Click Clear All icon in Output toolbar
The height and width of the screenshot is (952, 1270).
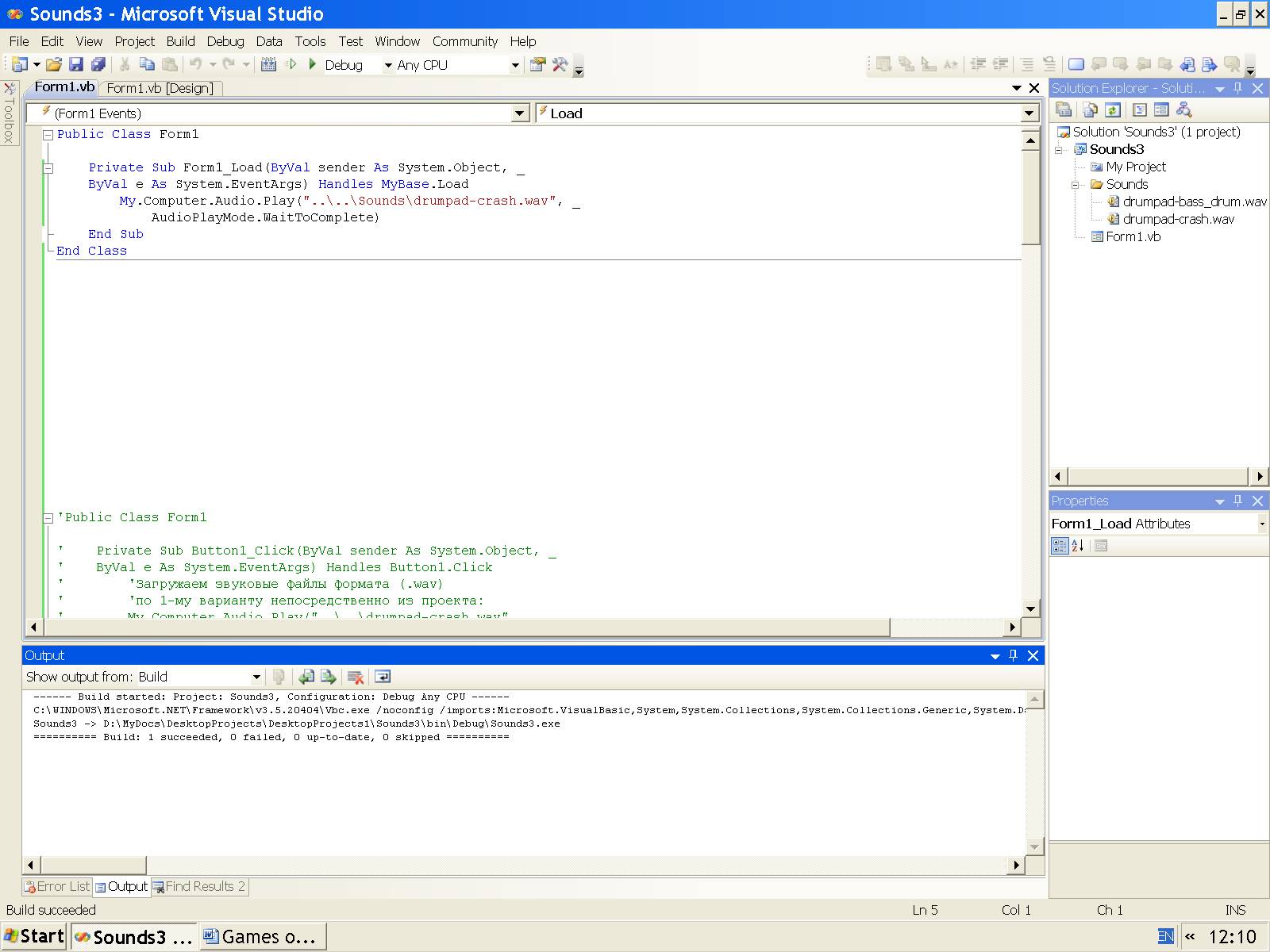[x=356, y=677]
